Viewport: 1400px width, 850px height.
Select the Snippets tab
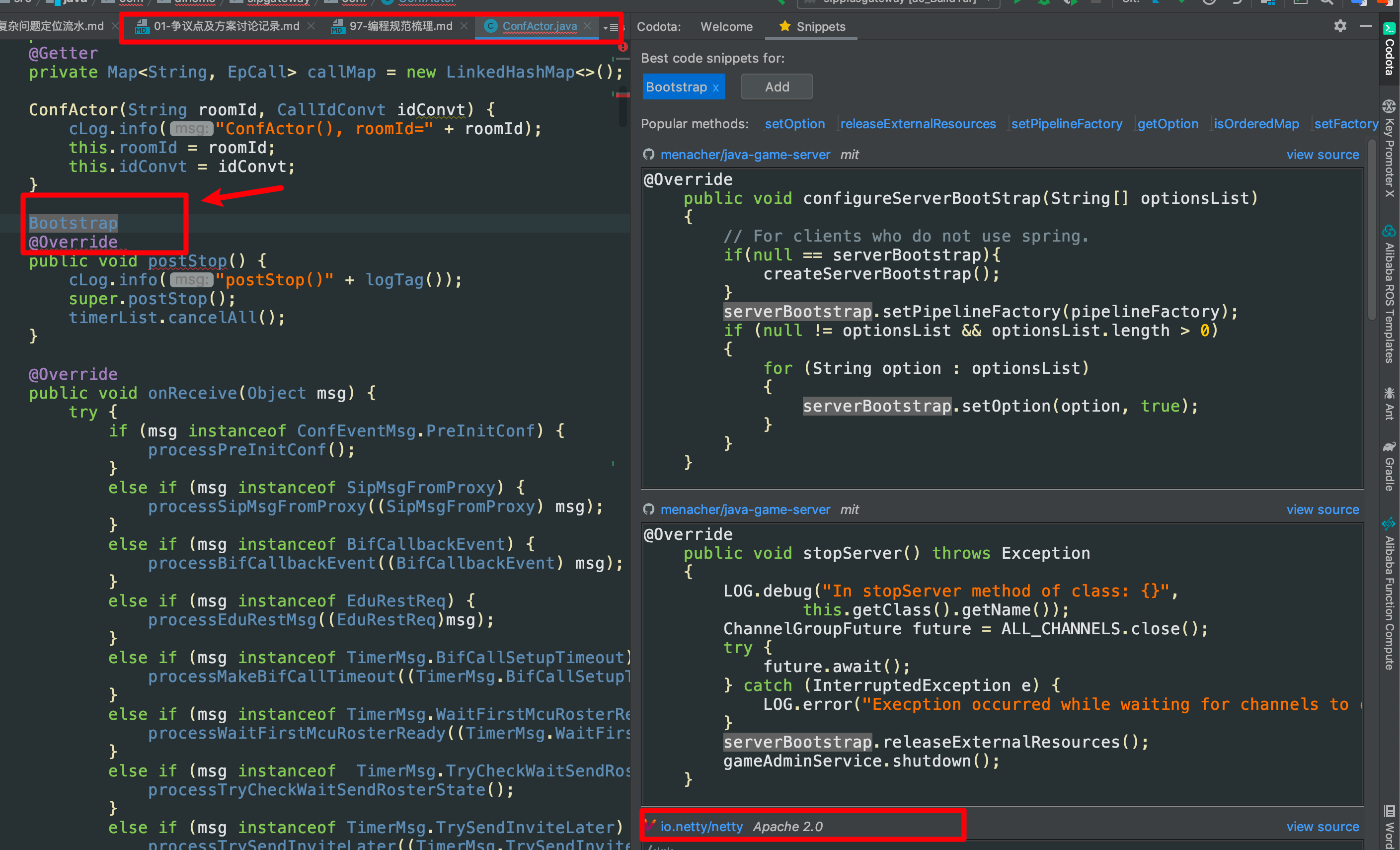pyautogui.click(x=812, y=27)
